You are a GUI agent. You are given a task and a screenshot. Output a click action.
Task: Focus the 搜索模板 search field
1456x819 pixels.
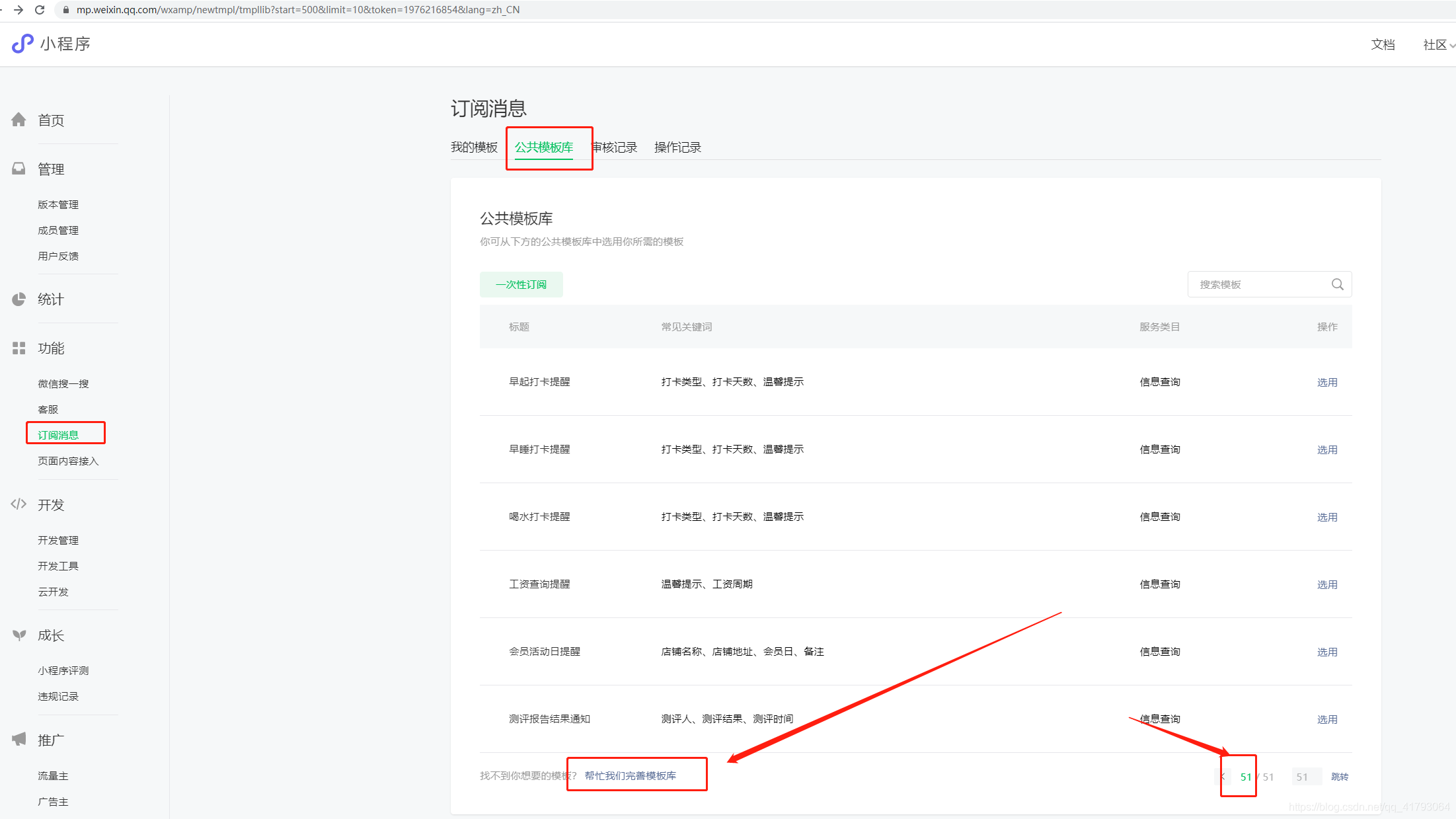[1269, 284]
